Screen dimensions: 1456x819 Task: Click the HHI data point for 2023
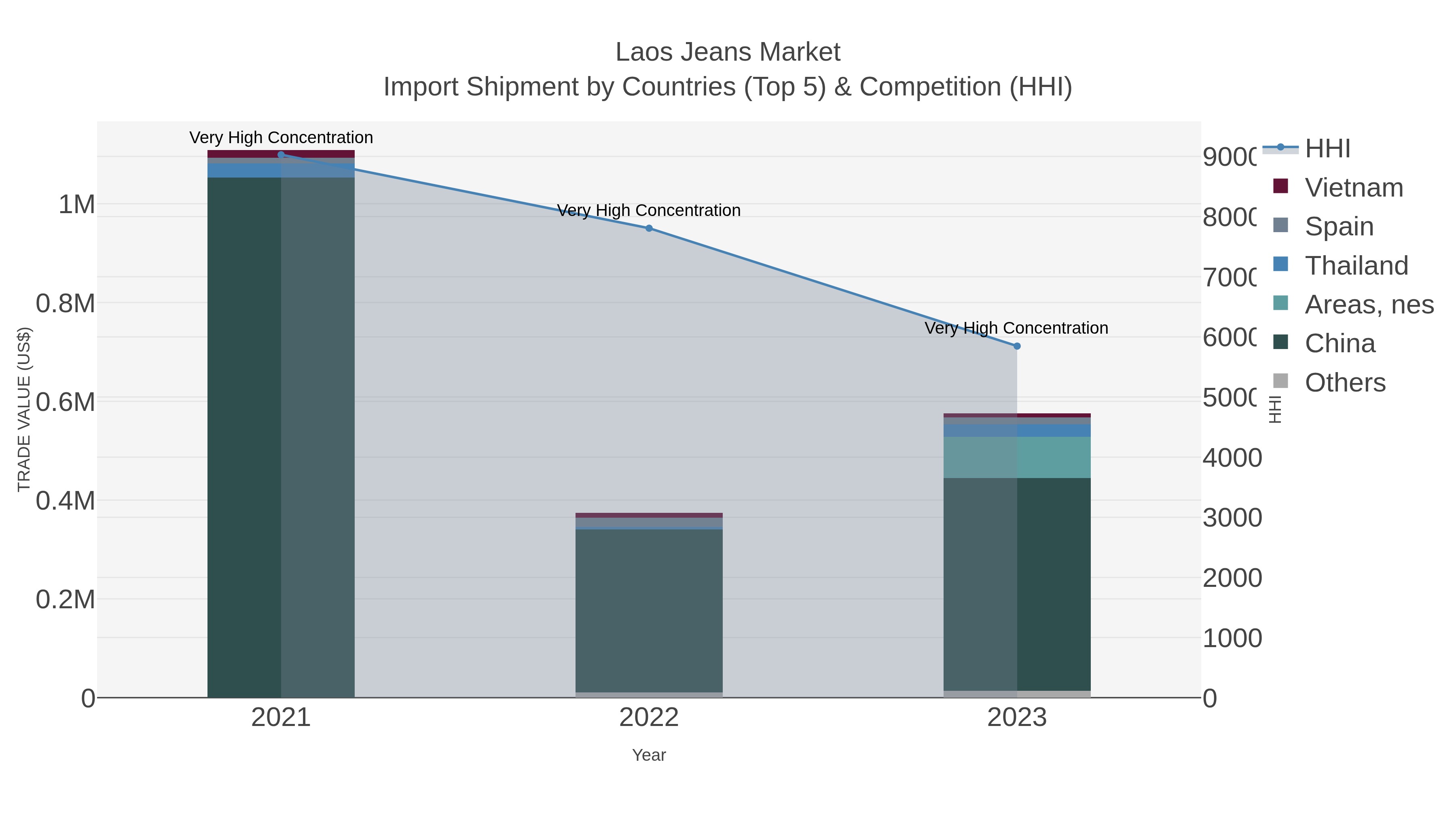[1017, 346]
